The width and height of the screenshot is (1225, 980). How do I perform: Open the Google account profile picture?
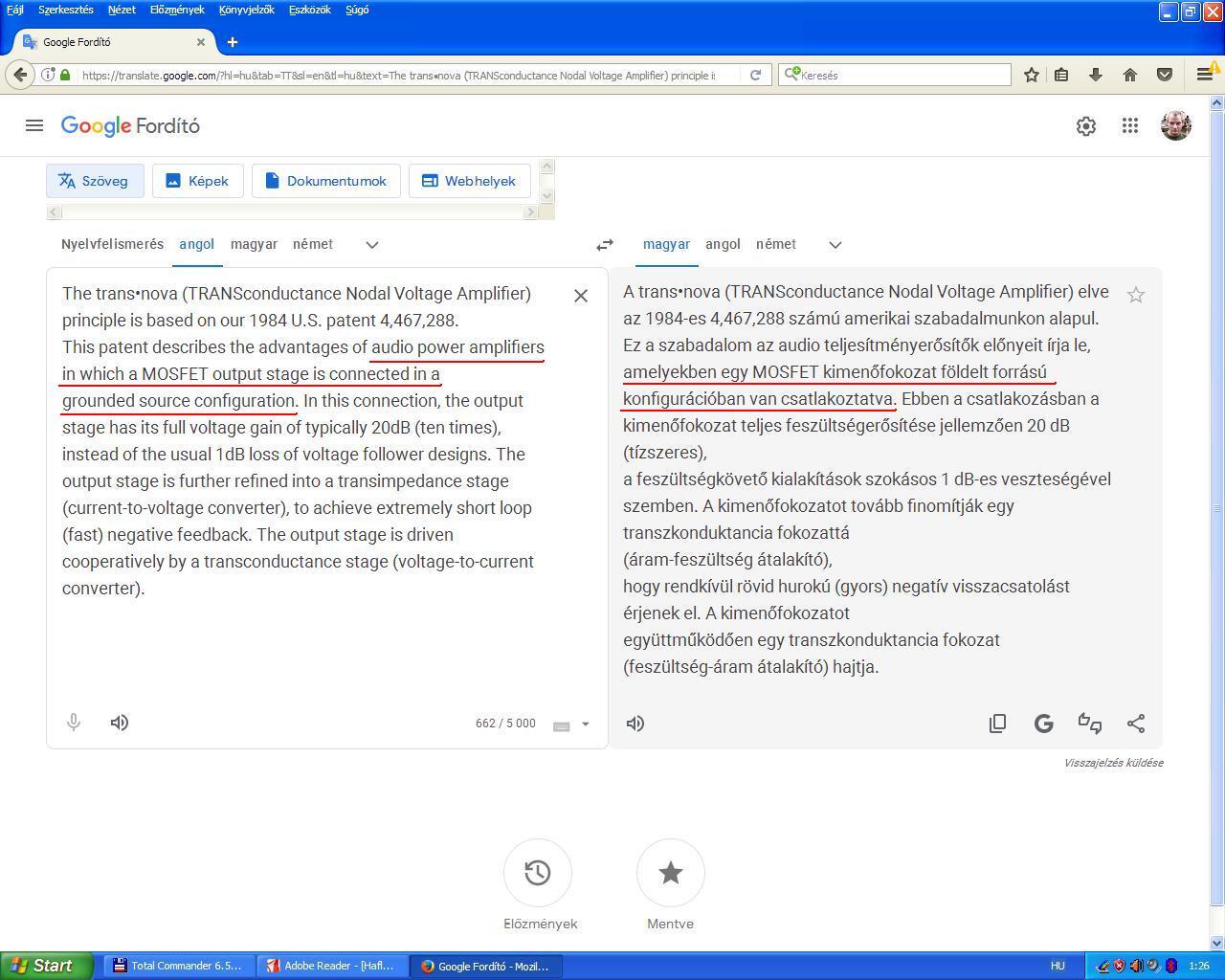pyautogui.click(x=1175, y=125)
